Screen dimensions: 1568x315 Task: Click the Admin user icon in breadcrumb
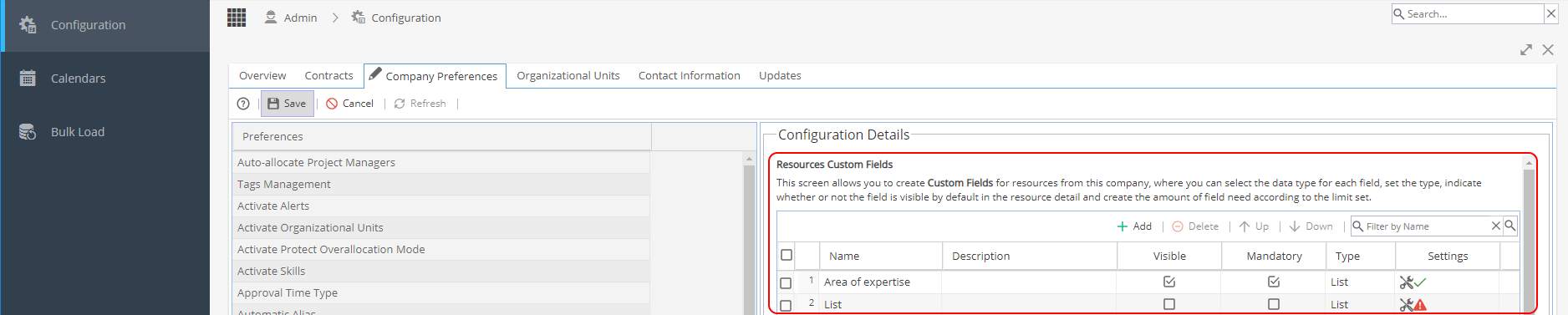click(x=271, y=17)
